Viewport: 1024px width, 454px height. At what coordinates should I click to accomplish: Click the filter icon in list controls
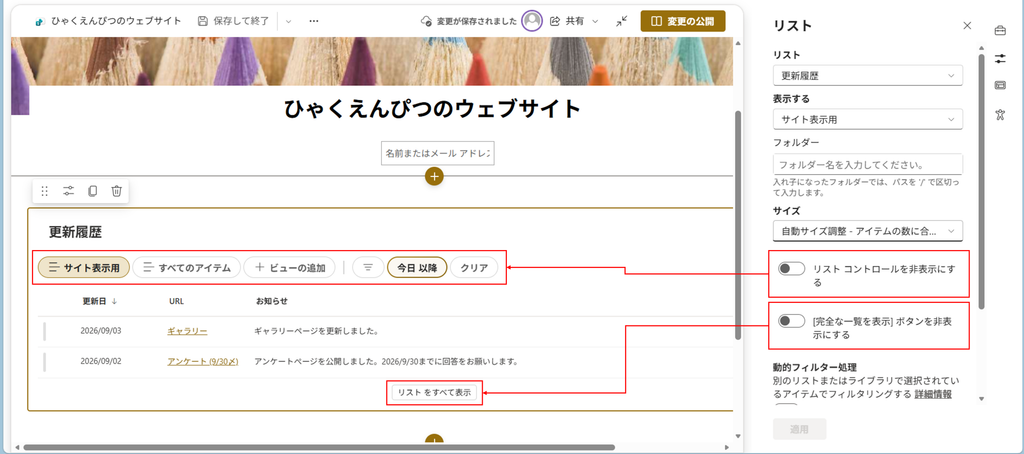(368, 267)
